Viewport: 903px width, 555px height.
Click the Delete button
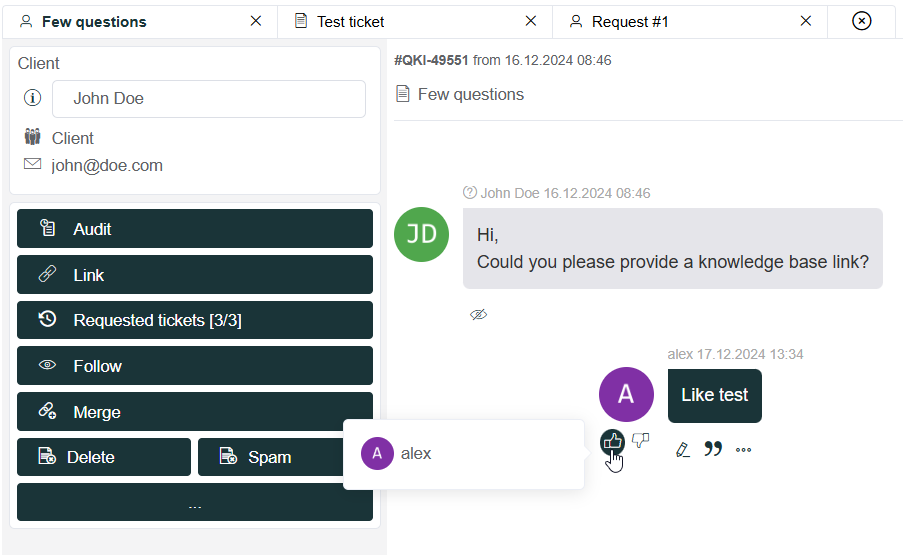pyautogui.click(x=104, y=457)
